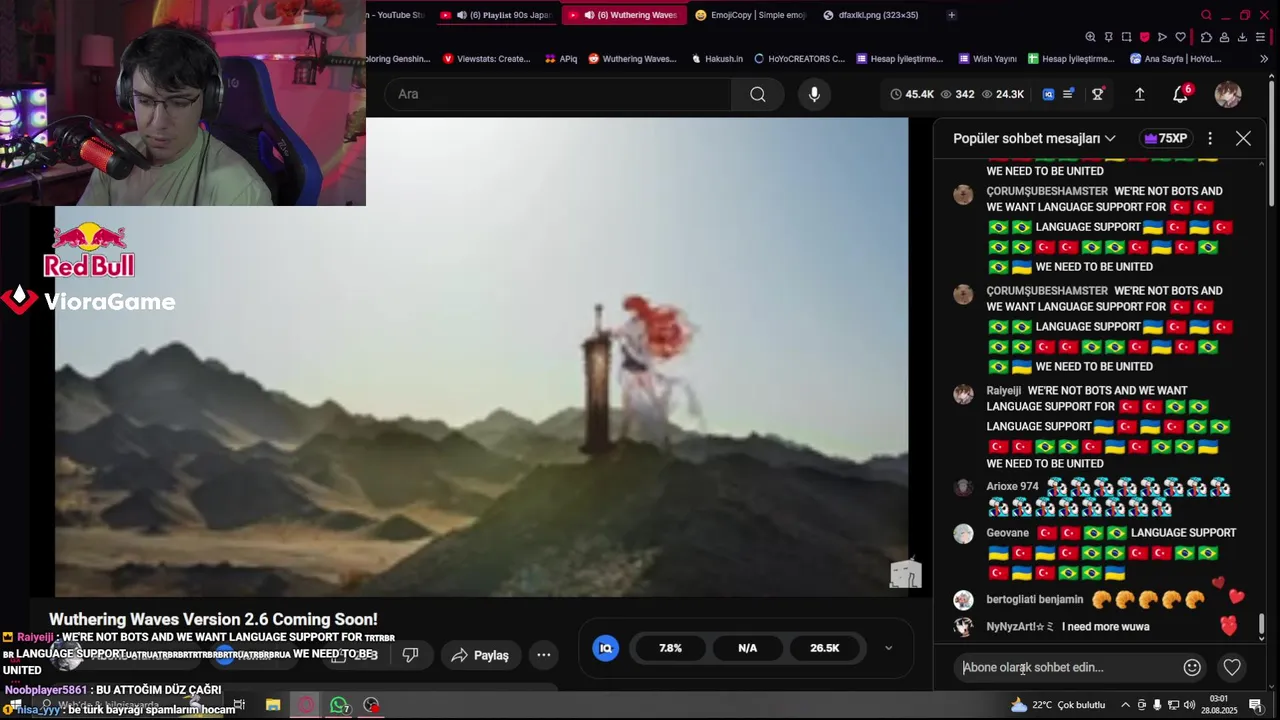
Task: Click the vidIQ logo in stats bar
Action: click(x=1048, y=94)
